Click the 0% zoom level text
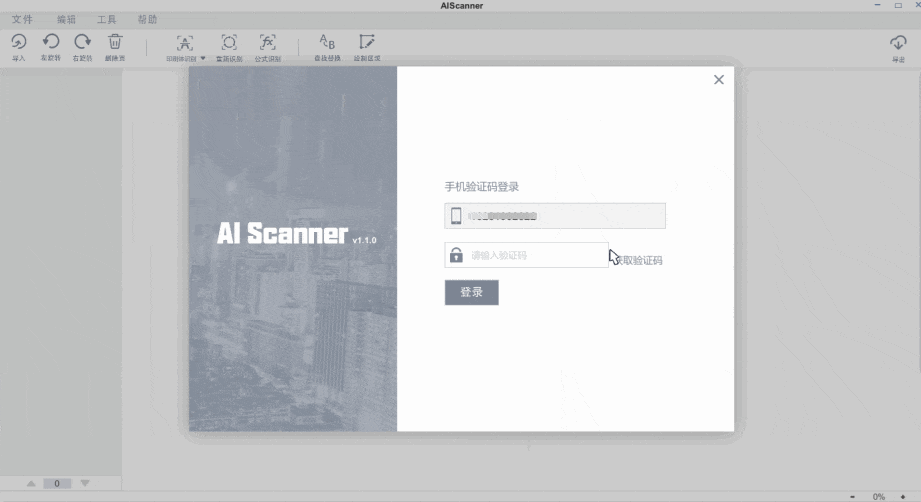Screen dimensions: 921x502 879,497
